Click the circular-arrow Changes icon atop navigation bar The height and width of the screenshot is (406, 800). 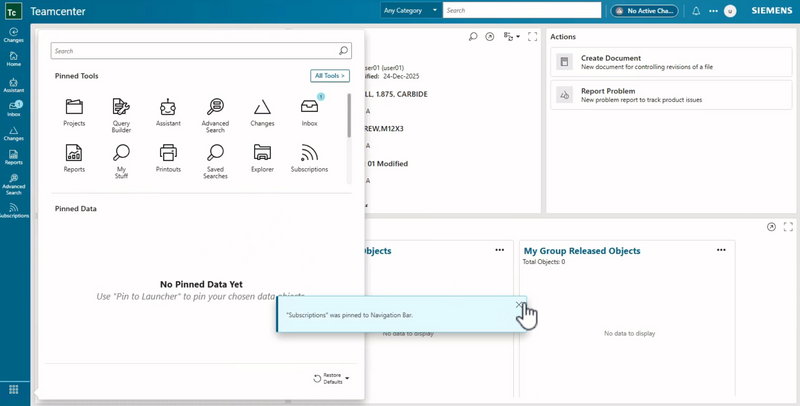14,35
